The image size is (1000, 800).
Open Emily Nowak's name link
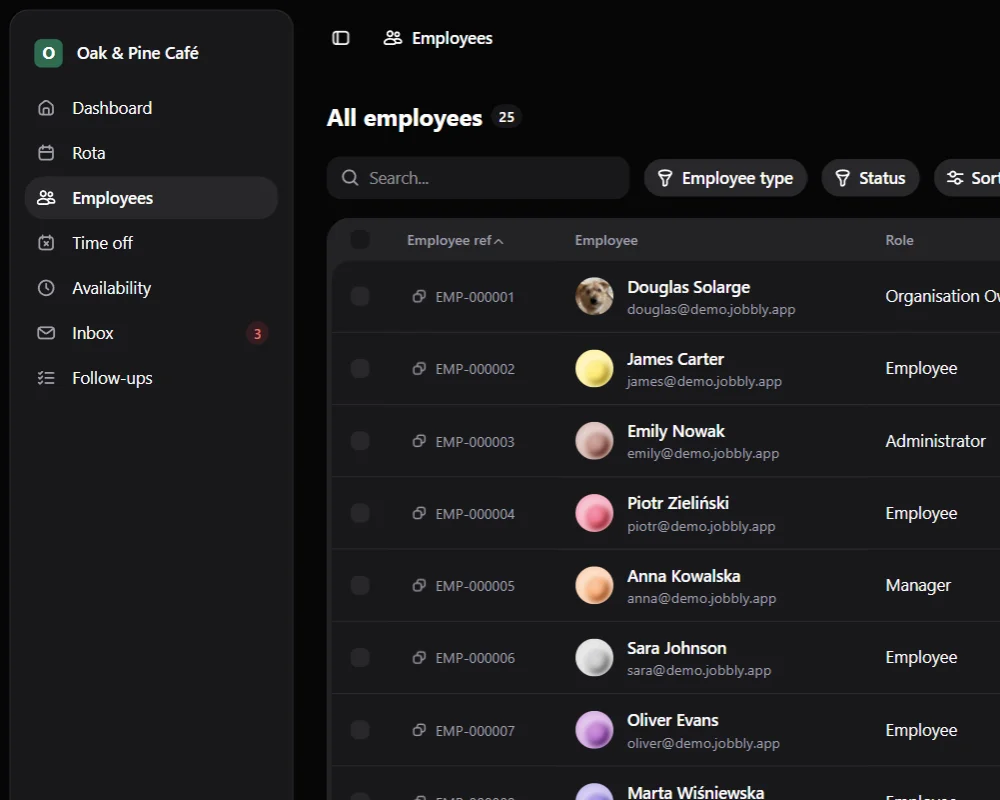click(x=675, y=431)
